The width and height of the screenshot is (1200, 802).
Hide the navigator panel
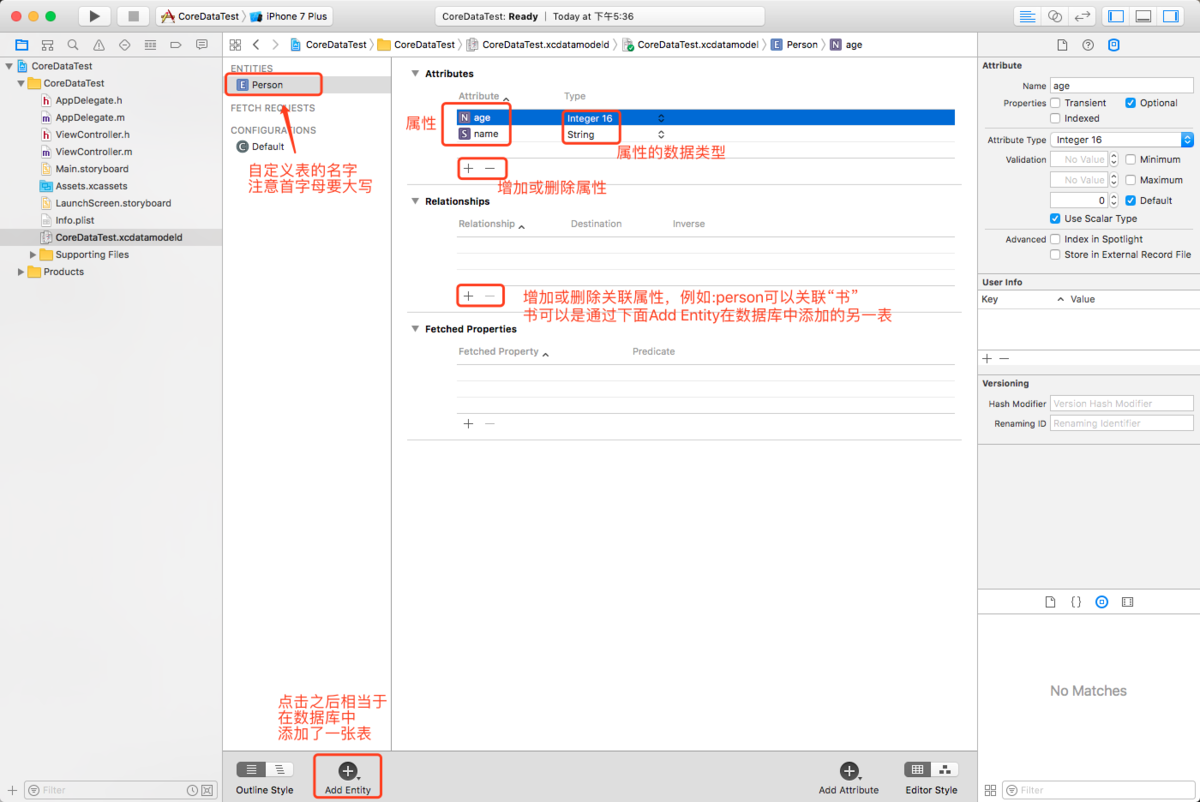1117,16
